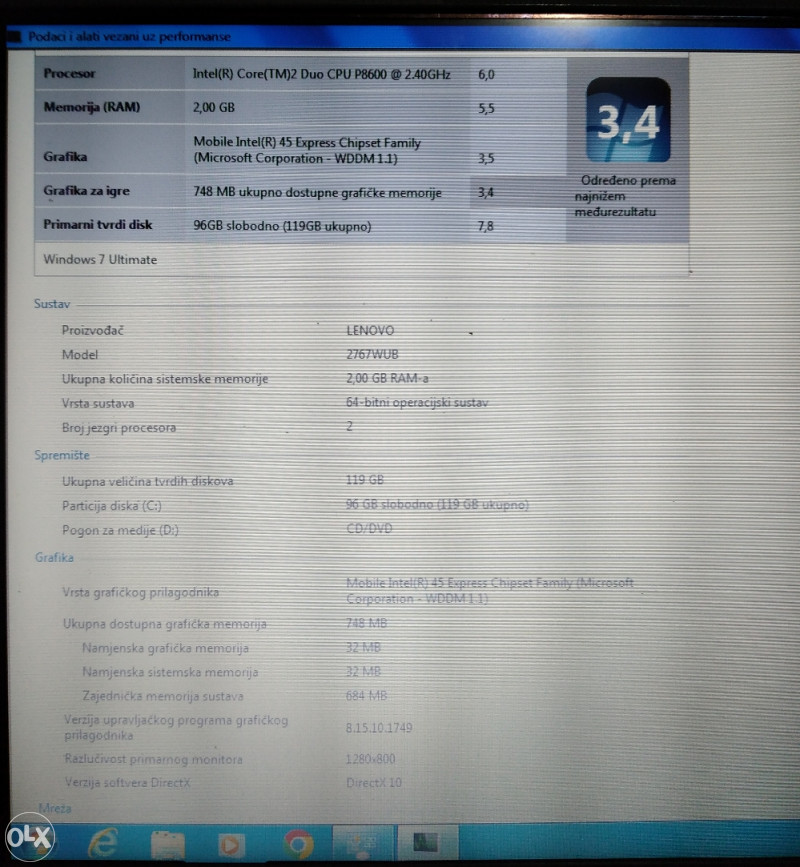Screen dimensions: 800x867
Task: Select the media drive value 'CD/DVD'
Action: click(x=369, y=529)
